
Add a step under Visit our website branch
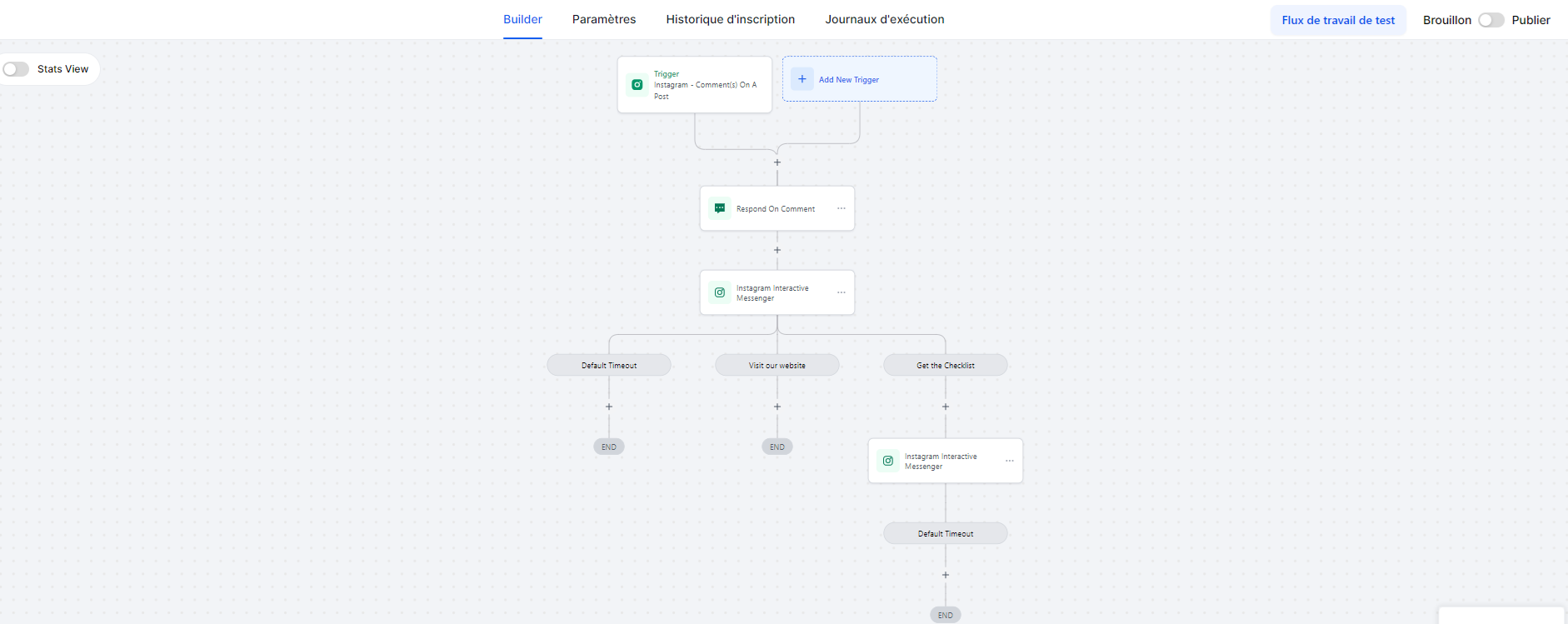click(777, 407)
